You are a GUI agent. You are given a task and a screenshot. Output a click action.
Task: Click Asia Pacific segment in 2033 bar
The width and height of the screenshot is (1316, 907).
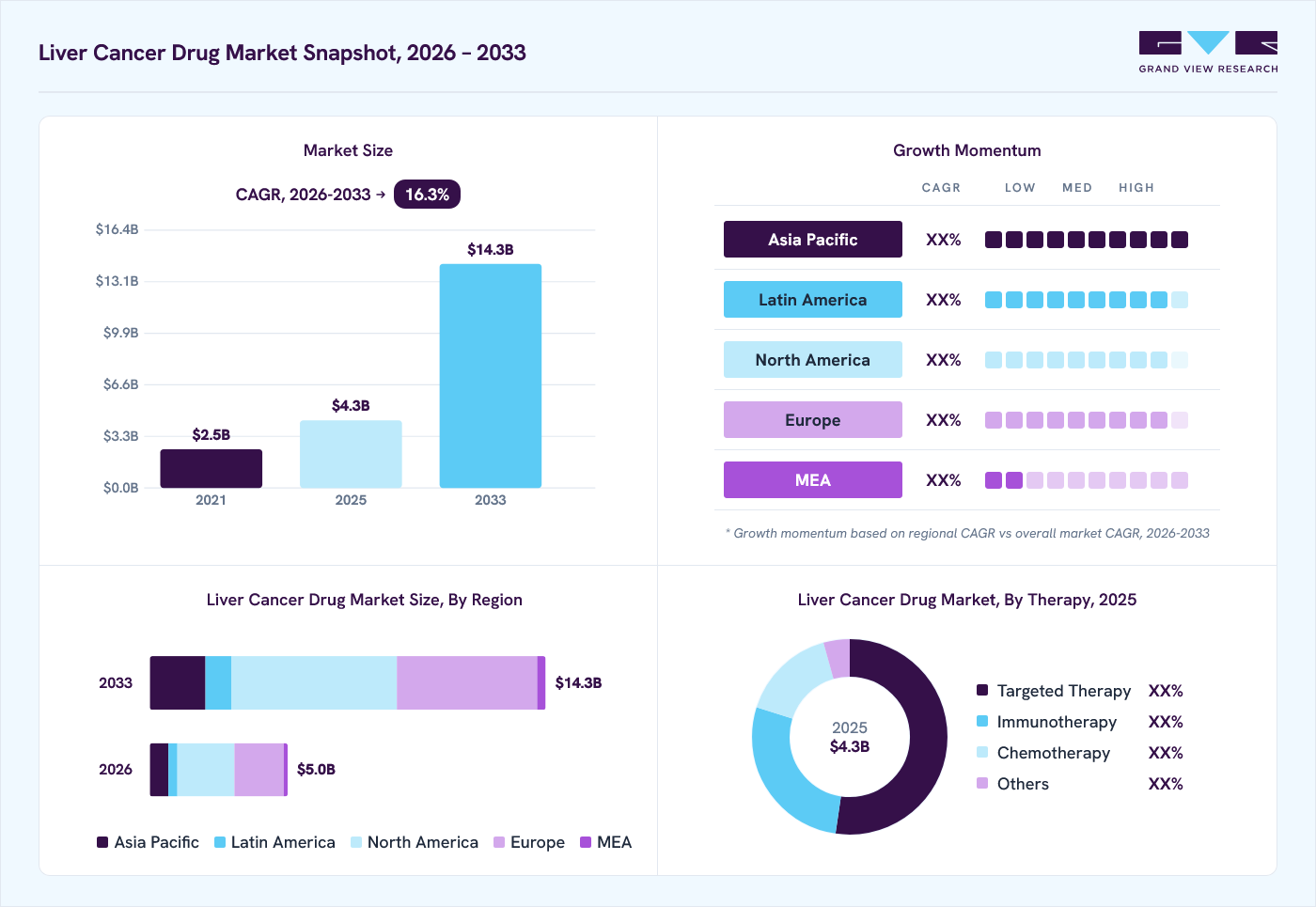tap(178, 682)
